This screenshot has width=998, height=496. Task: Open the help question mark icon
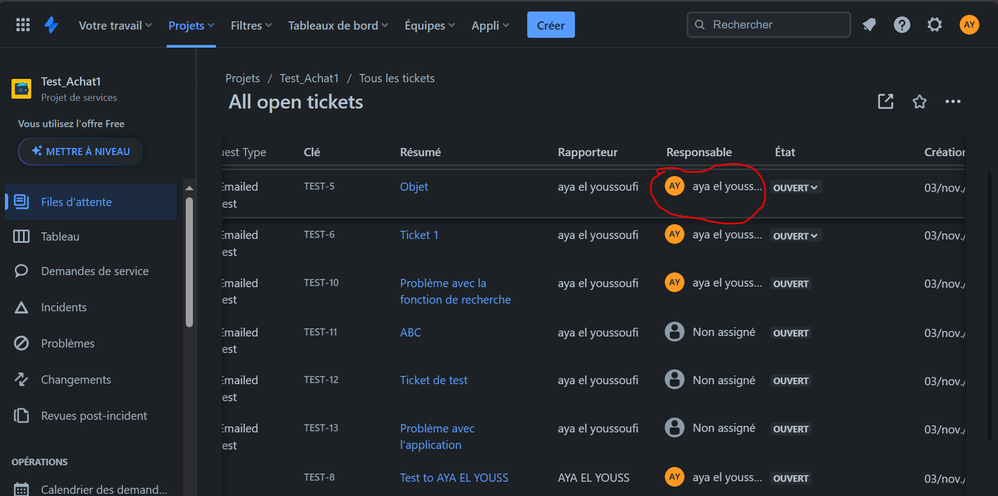tap(902, 25)
